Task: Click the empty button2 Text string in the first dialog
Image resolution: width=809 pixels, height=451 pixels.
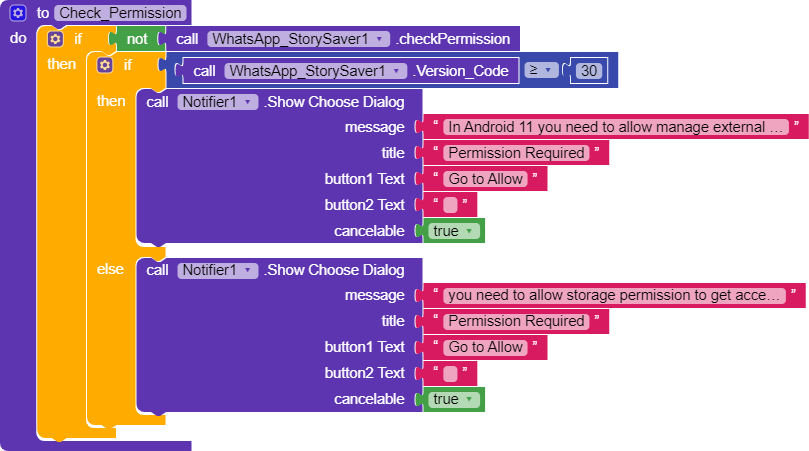Action: pyautogui.click(x=450, y=205)
